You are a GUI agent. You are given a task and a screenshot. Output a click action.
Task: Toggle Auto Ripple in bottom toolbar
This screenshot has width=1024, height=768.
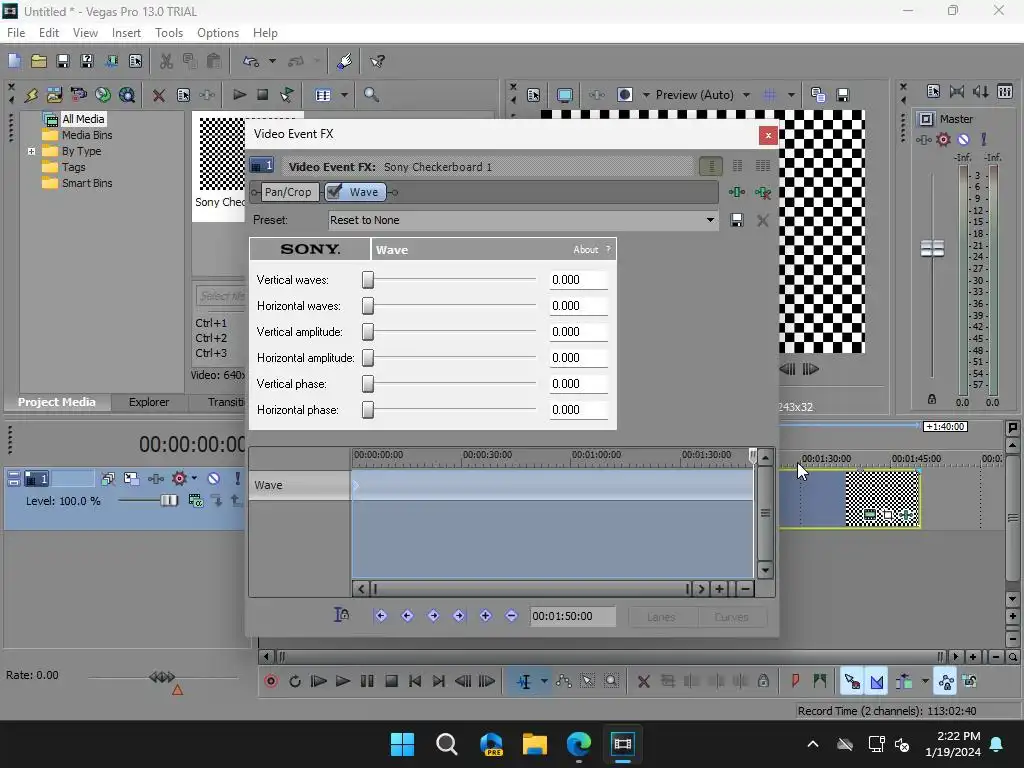[904, 682]
